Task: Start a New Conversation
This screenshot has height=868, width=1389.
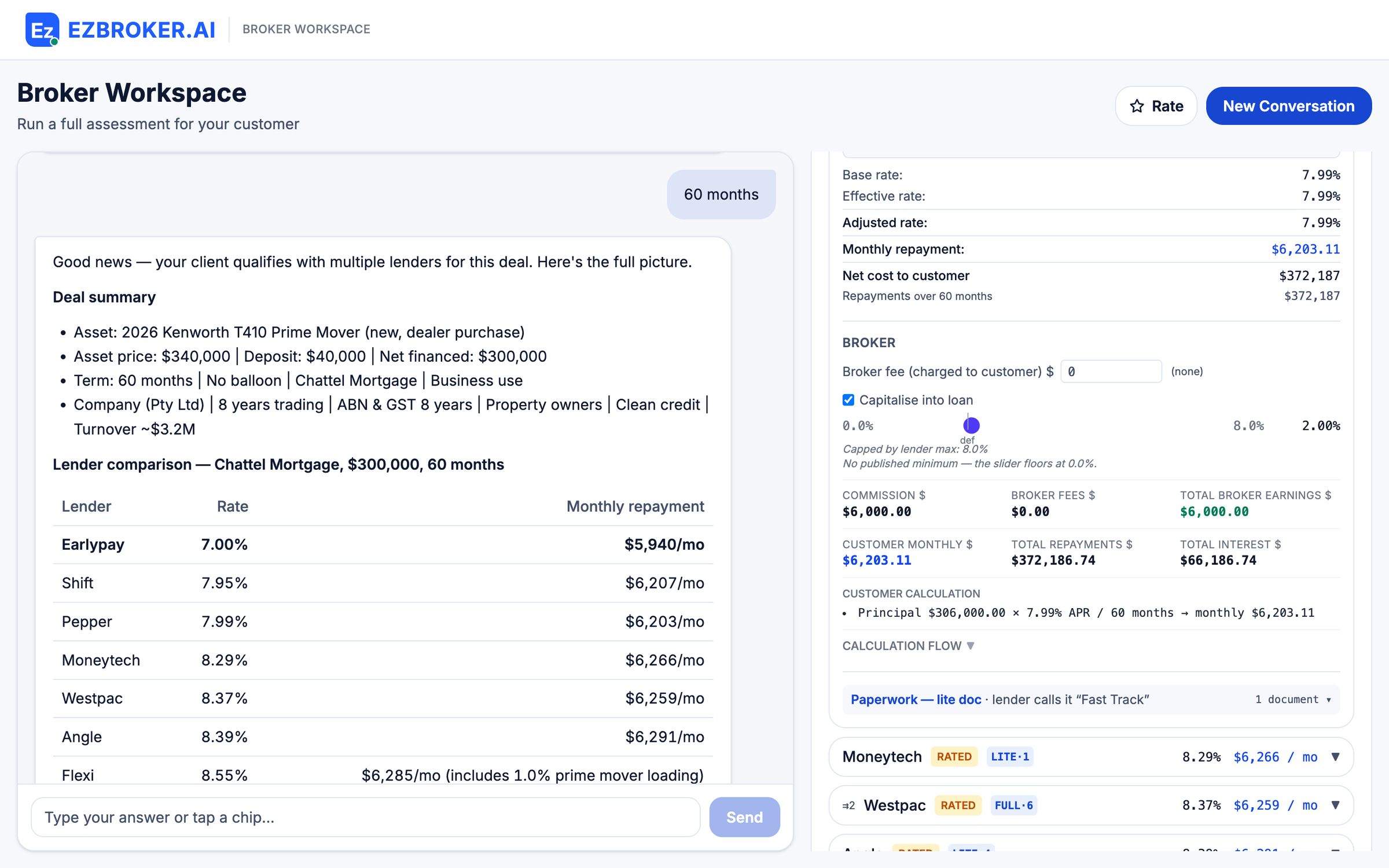Action: [x=1288, y=106]
